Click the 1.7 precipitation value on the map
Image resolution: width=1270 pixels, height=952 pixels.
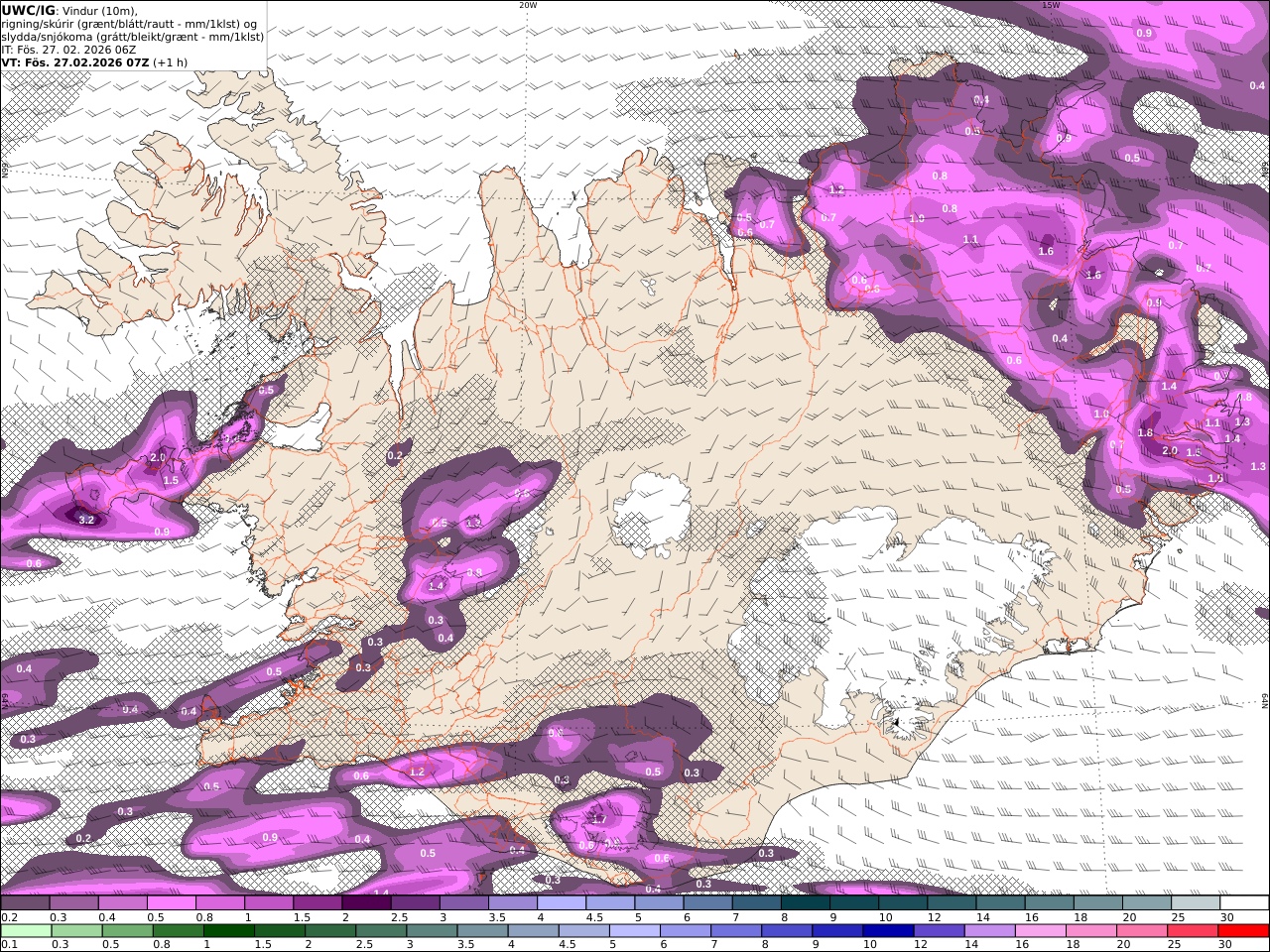[598, 819]
